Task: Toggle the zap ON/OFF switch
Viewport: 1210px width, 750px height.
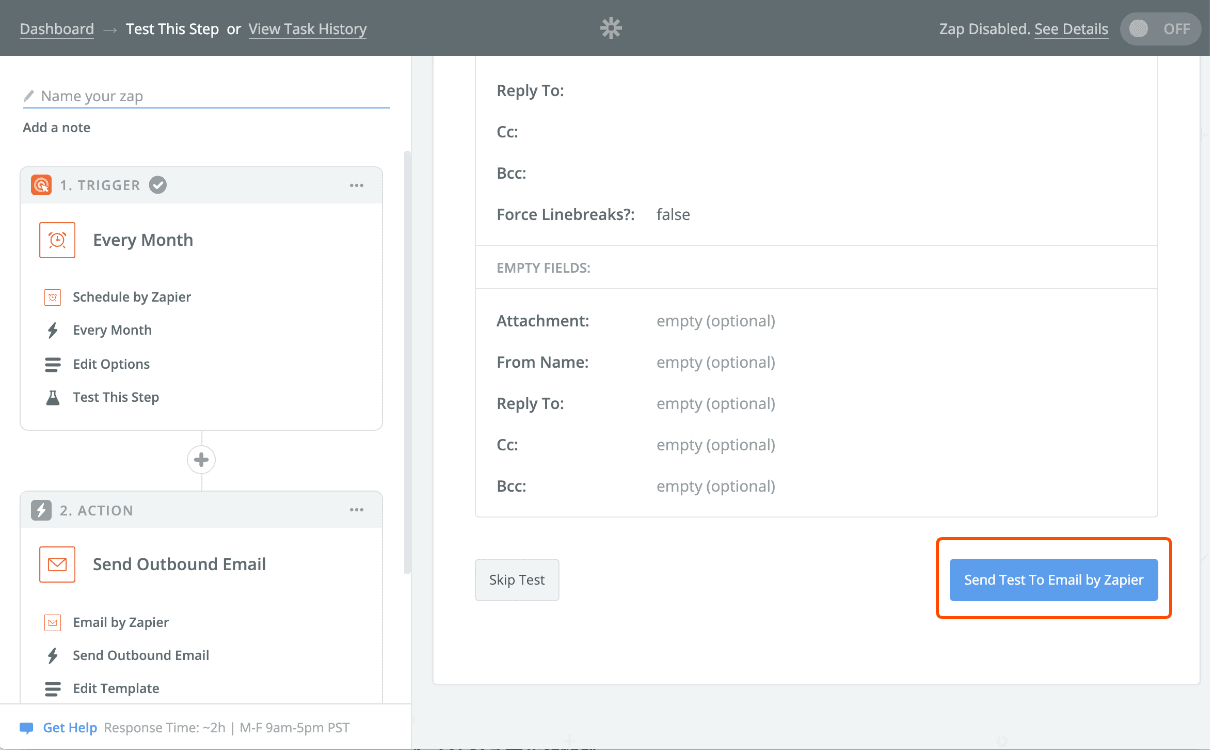Action: [x=1159, y=29]
